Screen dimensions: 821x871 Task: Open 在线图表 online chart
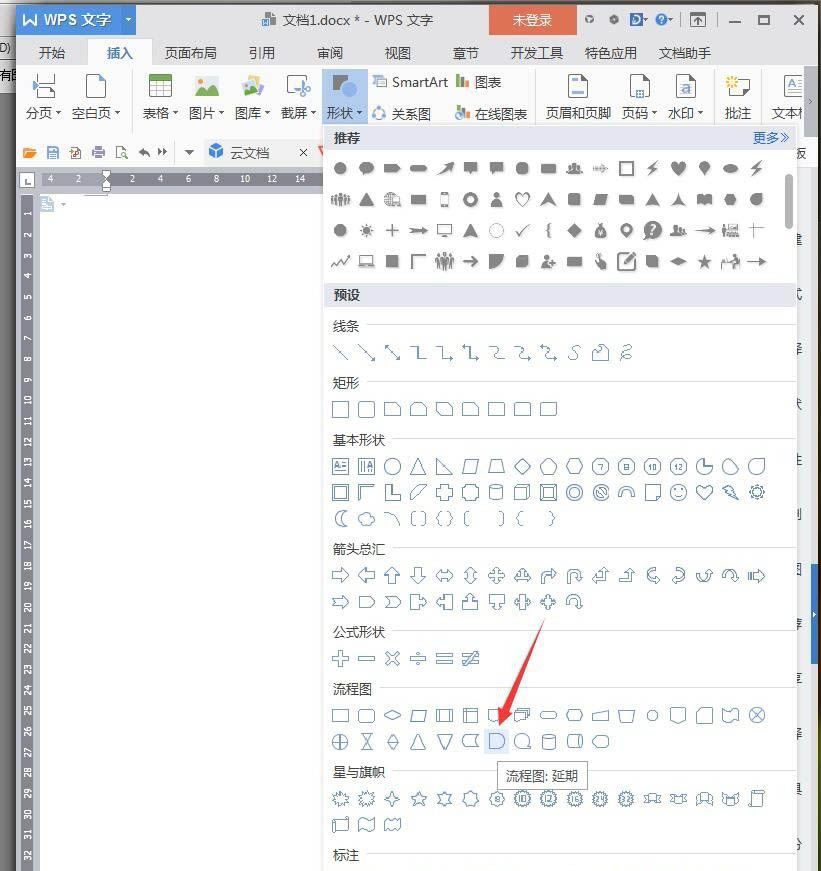490,114
